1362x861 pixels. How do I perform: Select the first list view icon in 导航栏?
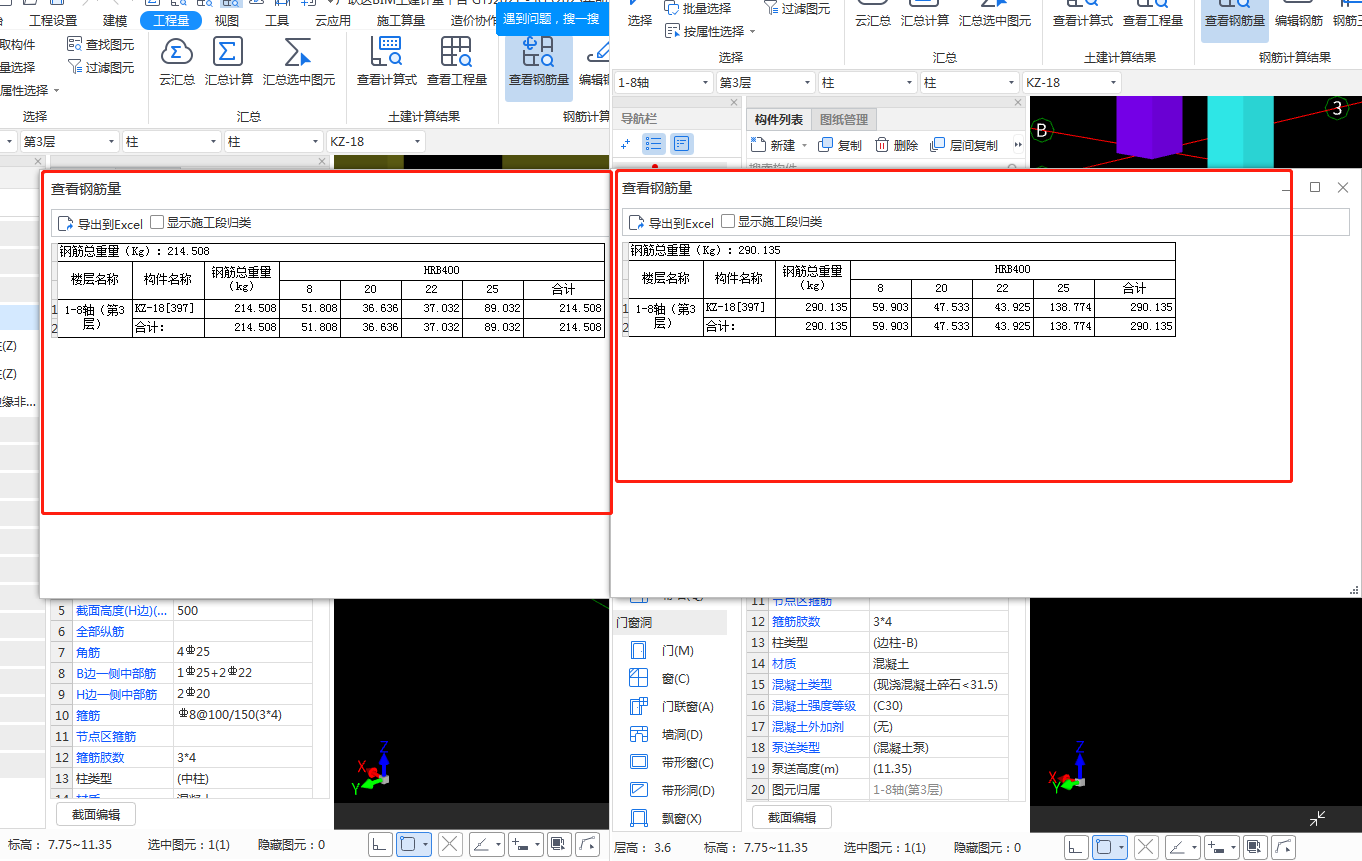click(x=654, y=144)
